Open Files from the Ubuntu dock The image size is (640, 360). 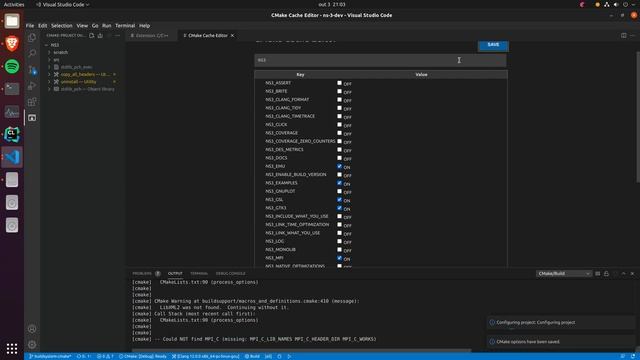click(12, 21)
